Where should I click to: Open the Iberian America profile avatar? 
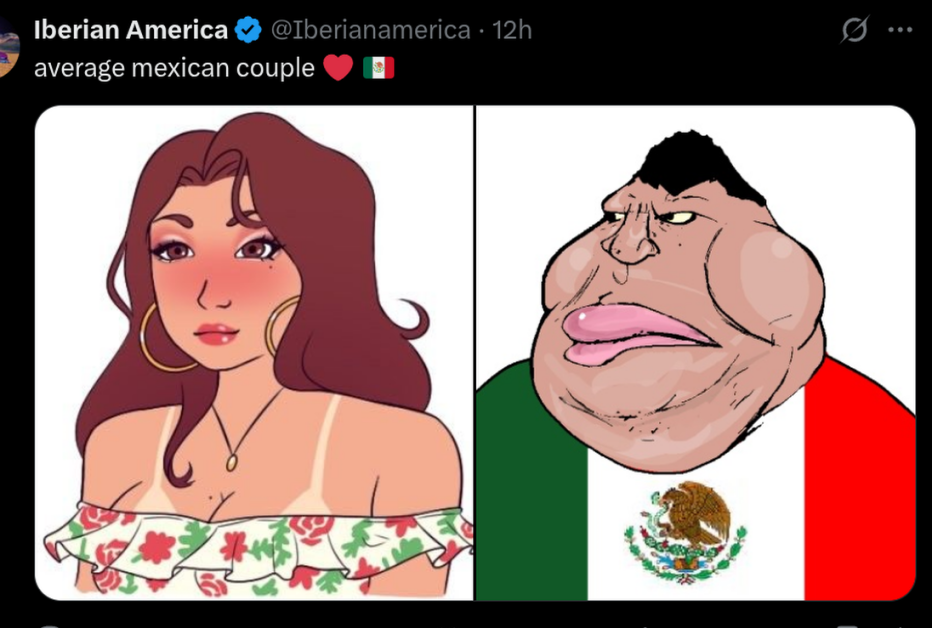click(x=8, y=46)
